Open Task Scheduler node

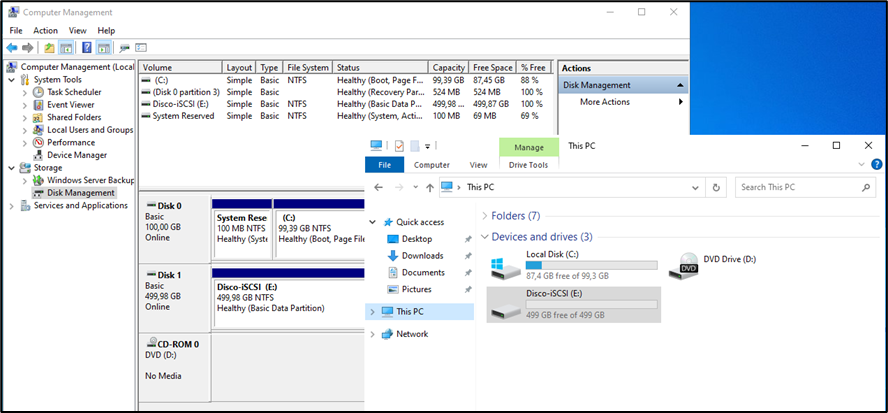(x=73, y=92)
